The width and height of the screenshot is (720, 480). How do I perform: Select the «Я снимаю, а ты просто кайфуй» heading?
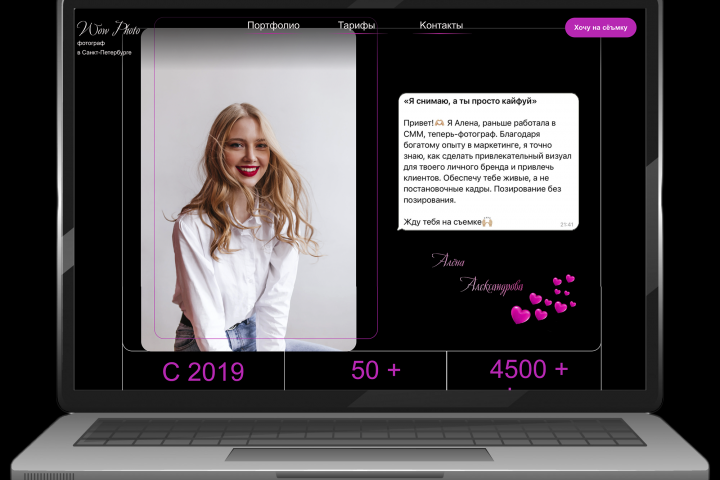coord(470,101)
